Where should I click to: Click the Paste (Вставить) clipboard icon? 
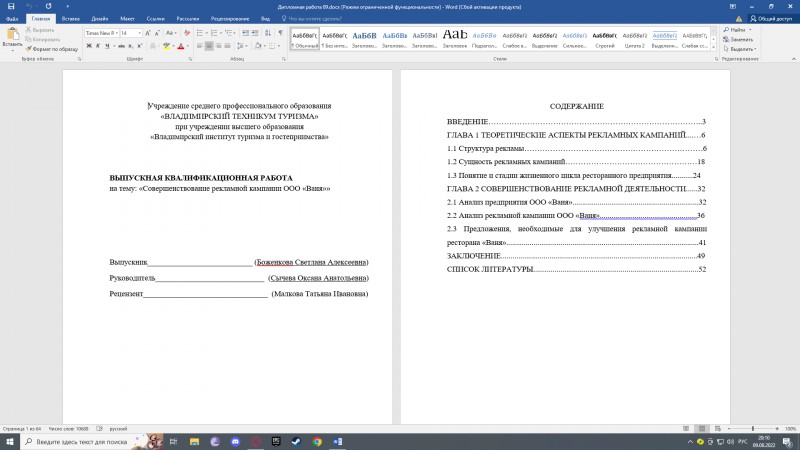tap(12, 35)
